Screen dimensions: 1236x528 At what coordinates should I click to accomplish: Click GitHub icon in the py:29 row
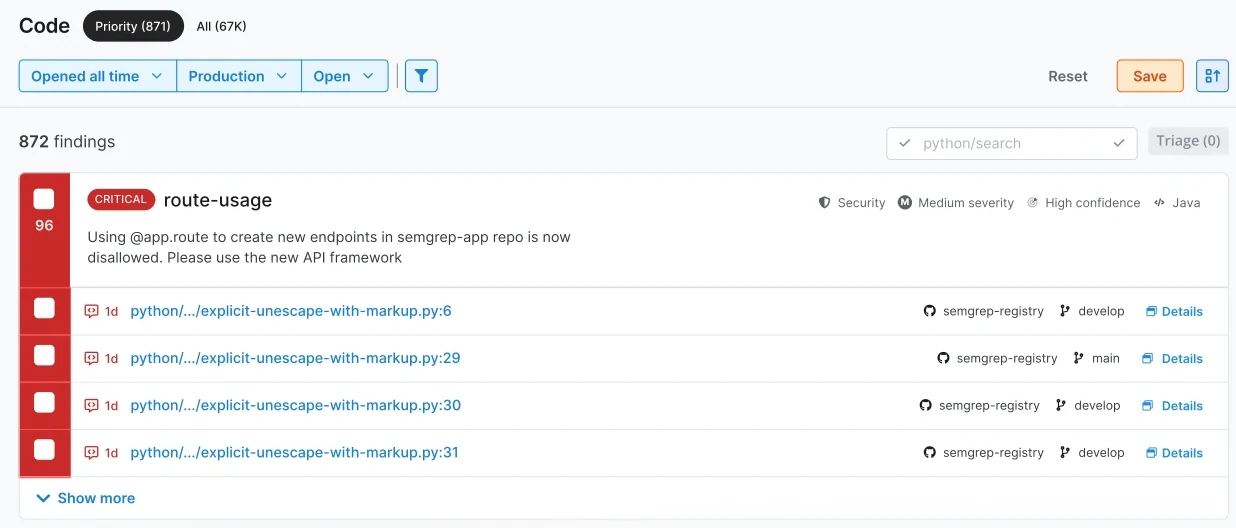(x=943, y=358)
